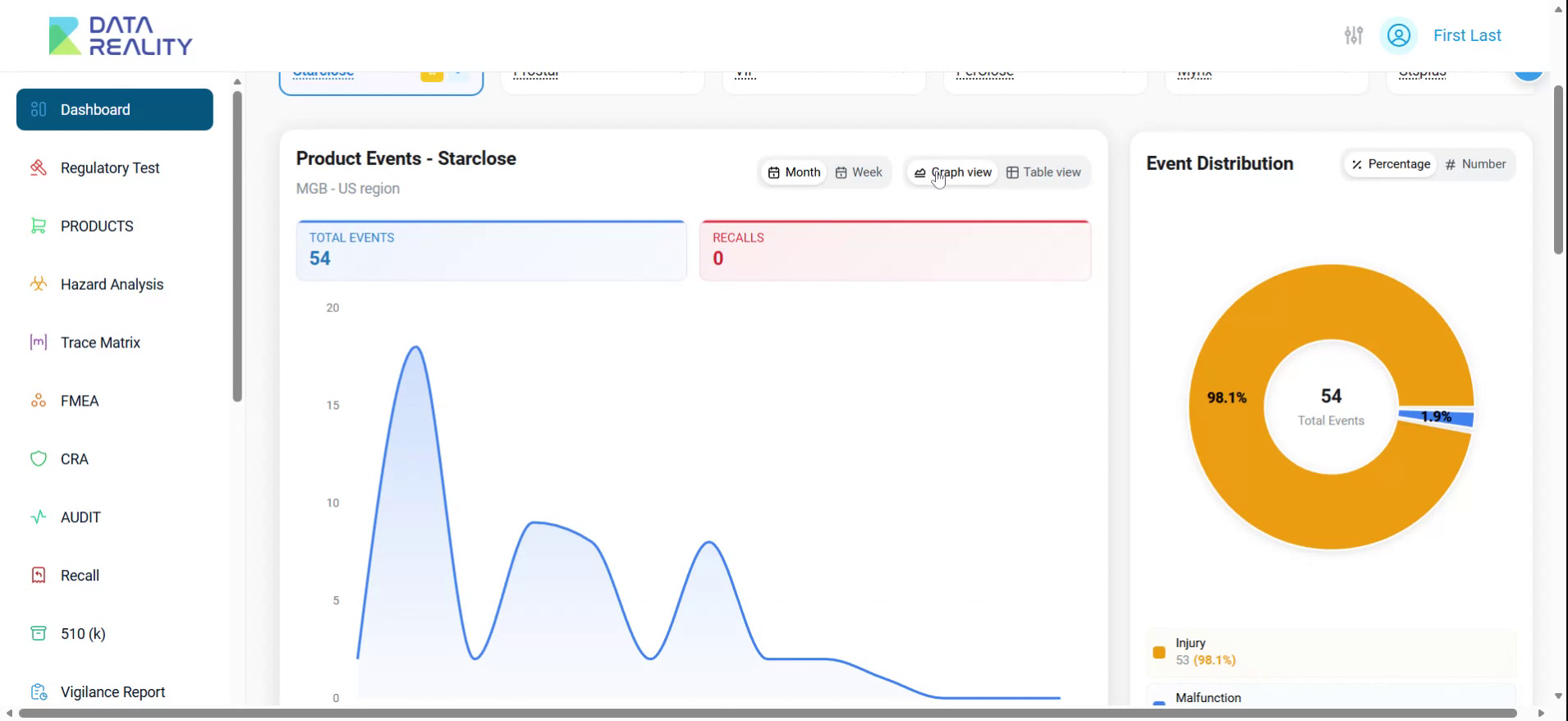Click the FMEA circles icon
The width and height of the screenshot is (1568, 721).
[x=38, y=401]
